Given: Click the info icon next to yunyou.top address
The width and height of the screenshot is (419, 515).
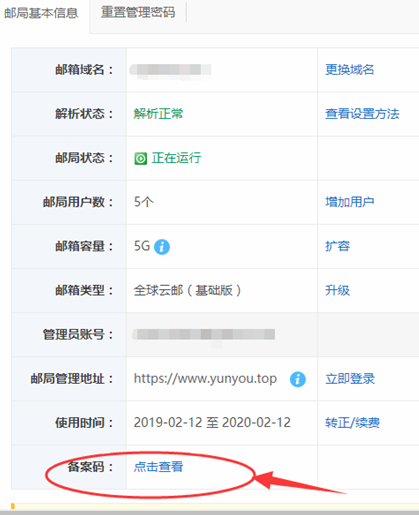Looking at the screenshot, I should click(x=298, y=379).
